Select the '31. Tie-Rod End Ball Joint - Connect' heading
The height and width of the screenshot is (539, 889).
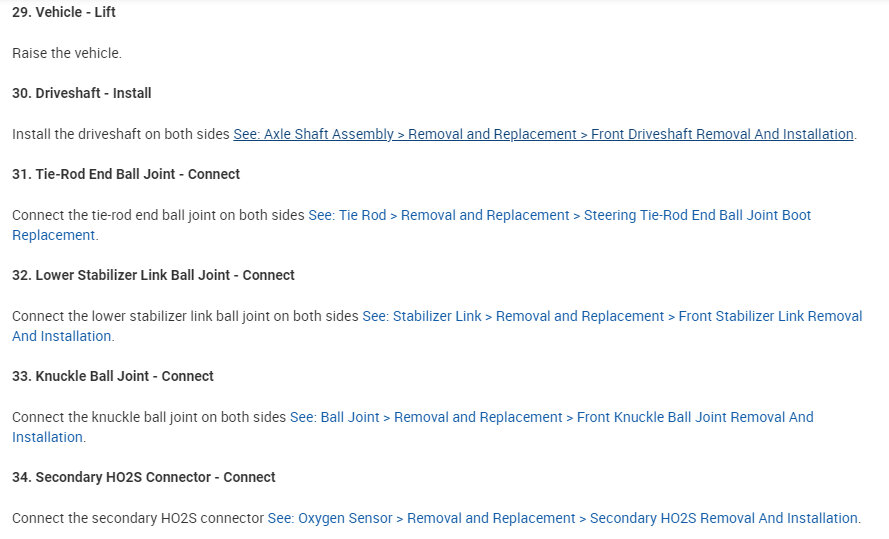[x=126, y=174]
